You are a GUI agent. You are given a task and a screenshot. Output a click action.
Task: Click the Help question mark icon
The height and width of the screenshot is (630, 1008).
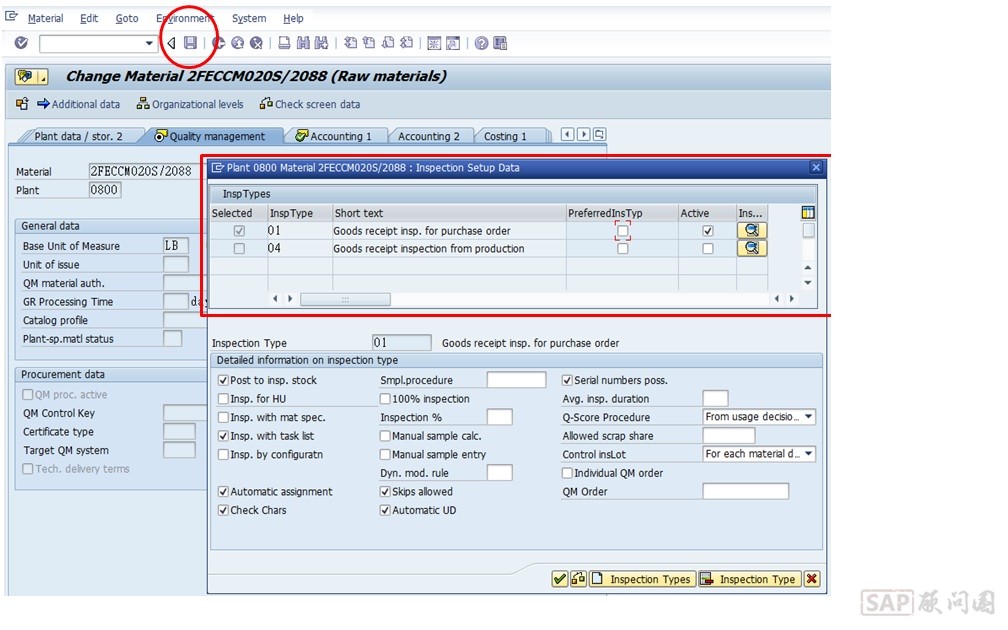tap(481, 43)
